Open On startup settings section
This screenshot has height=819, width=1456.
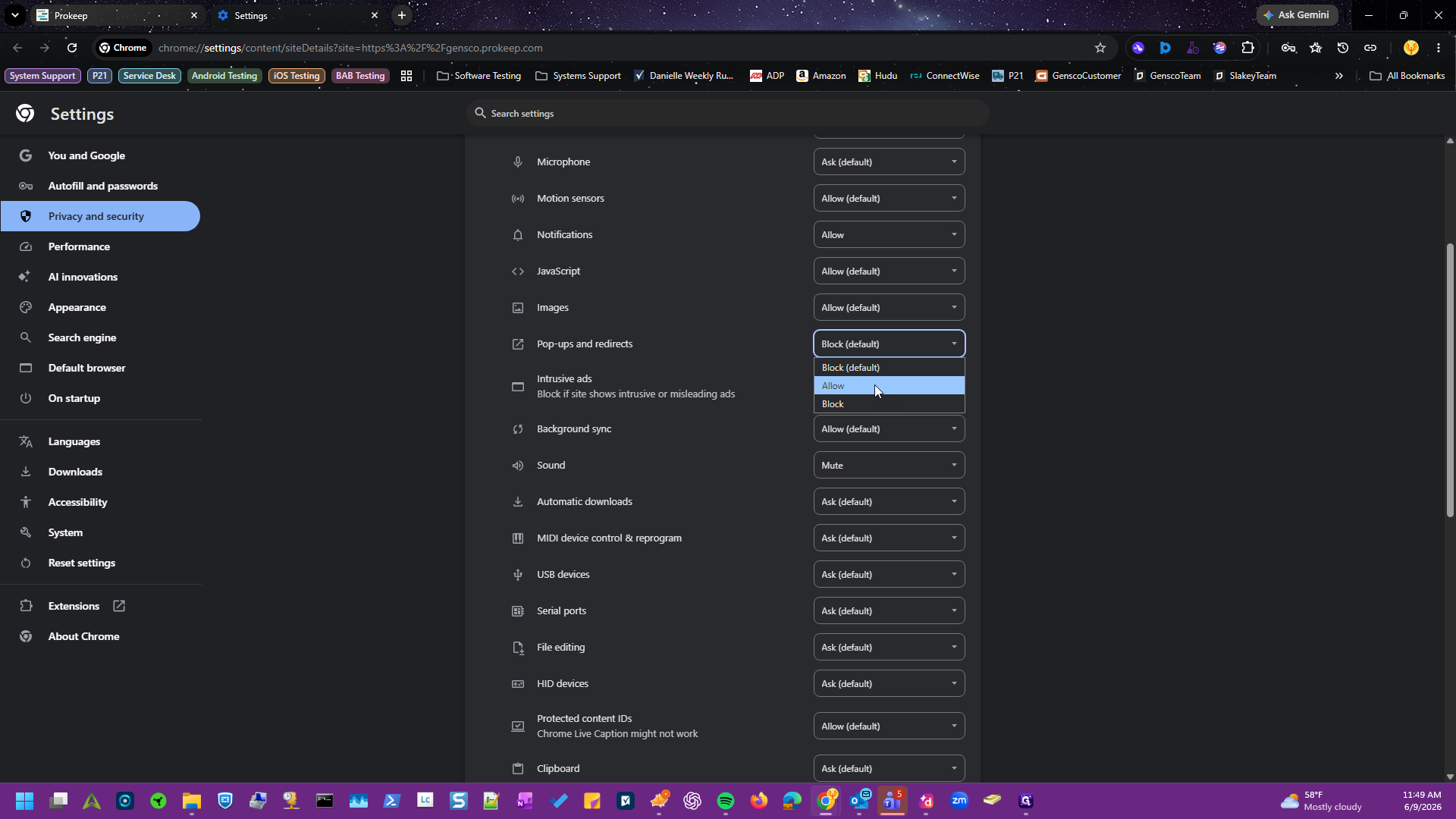point(100,398)
